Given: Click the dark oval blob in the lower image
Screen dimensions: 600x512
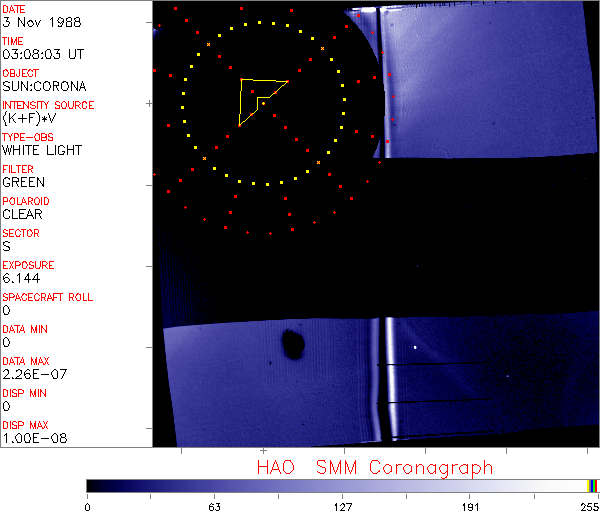Looking at the screenshot, I should [294, 344].
